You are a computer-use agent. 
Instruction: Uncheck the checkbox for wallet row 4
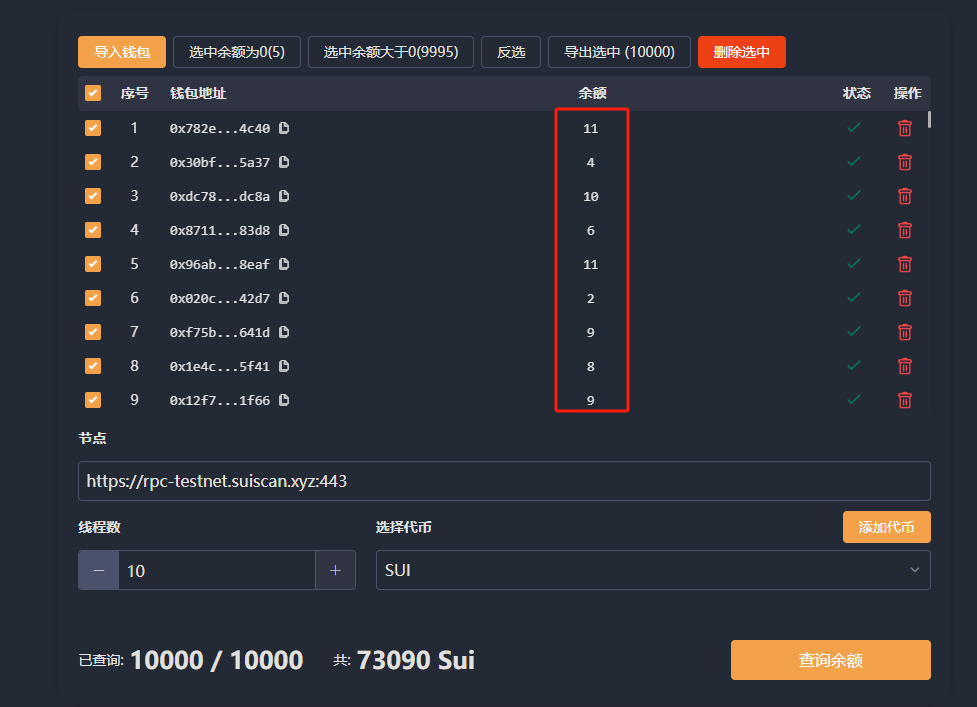(93, 230)
